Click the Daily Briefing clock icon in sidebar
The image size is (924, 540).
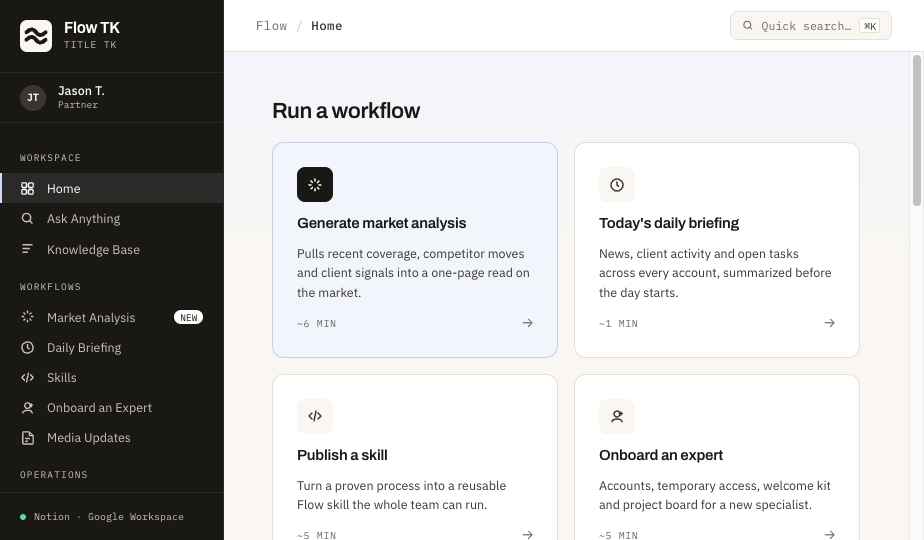click(27, 348)
